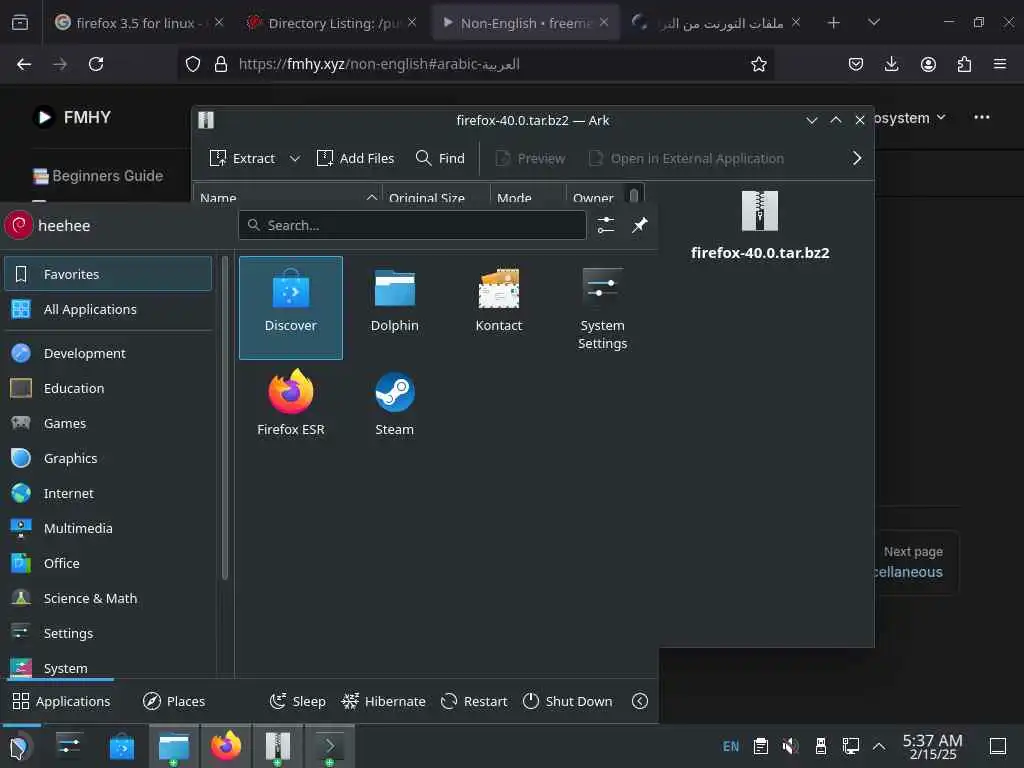Open the Science & Math category
This screenshot has height=768, width=1024.
(108, 598)
